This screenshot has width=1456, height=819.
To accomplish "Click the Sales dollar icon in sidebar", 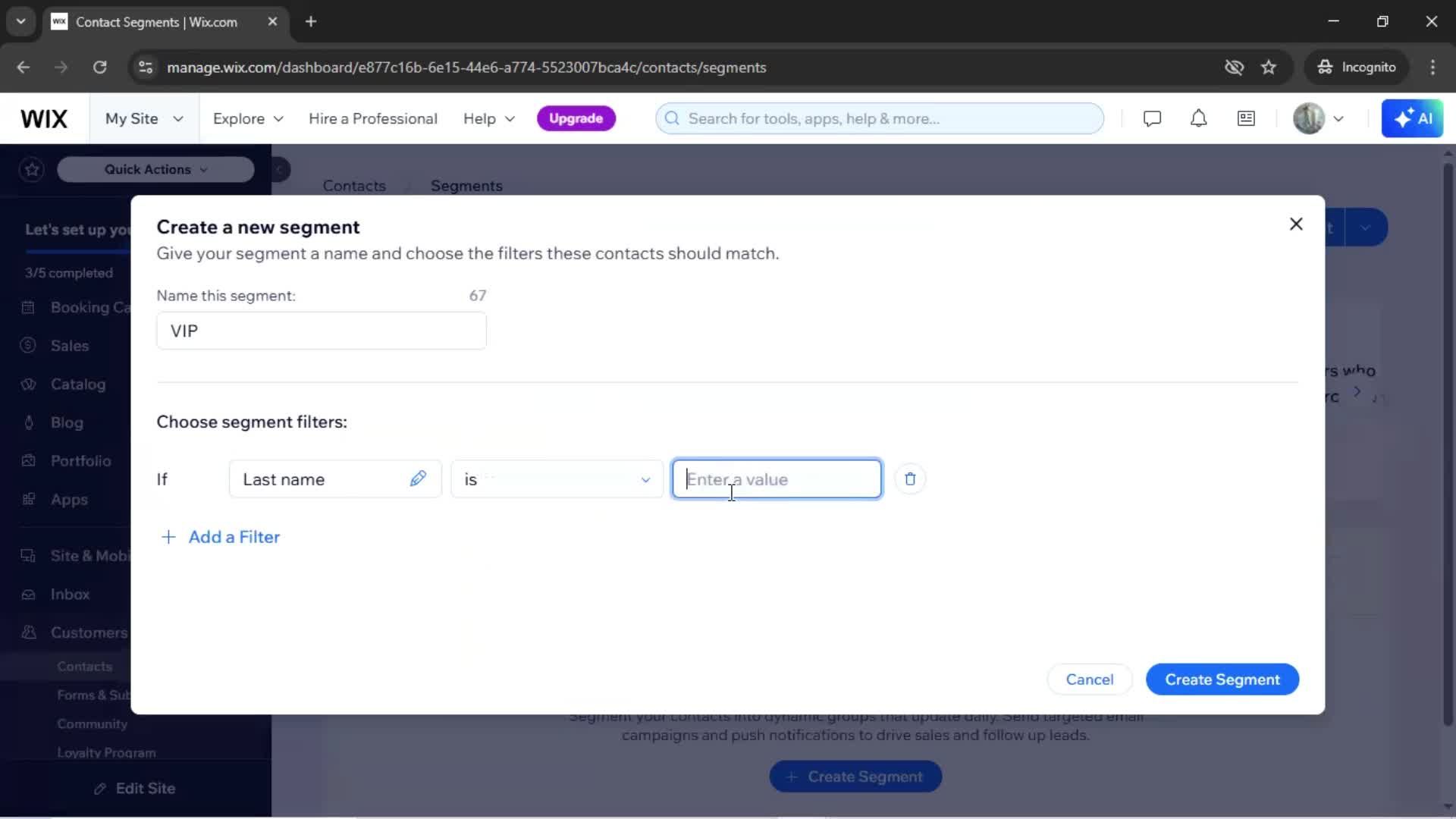I will [x=28, y=346].
